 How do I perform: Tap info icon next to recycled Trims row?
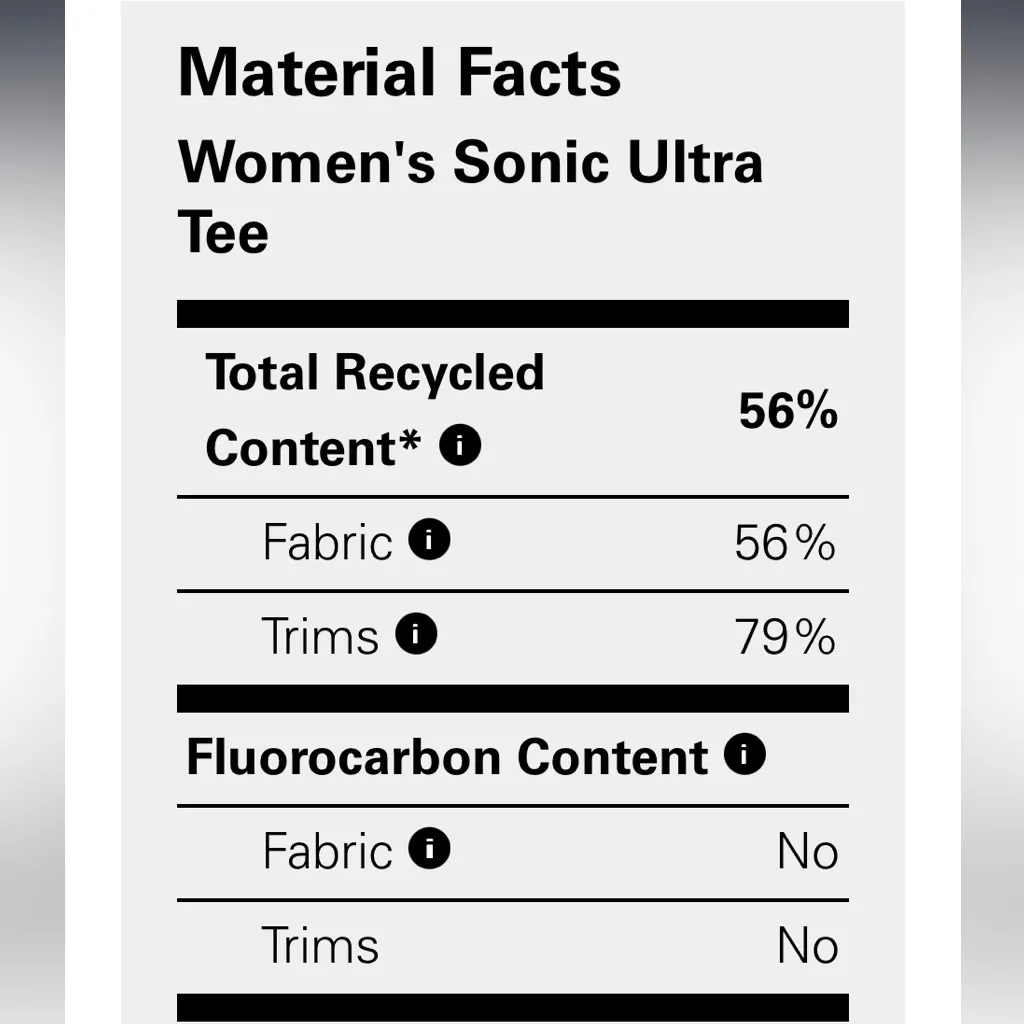click(417, 634)
